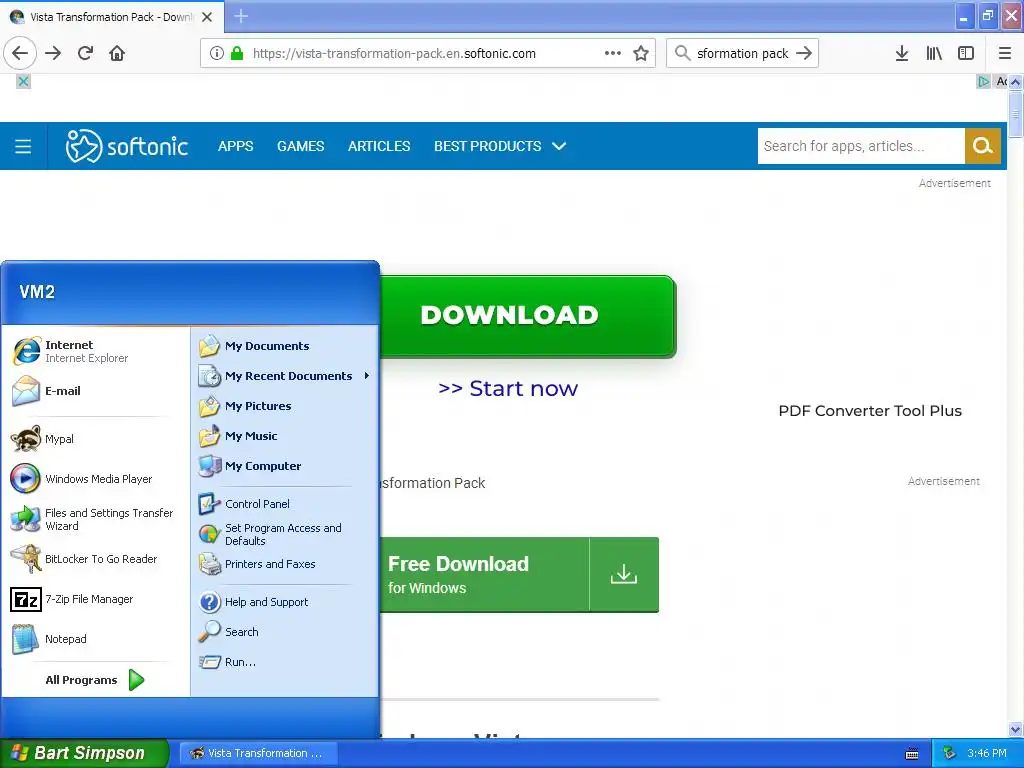Screen dimensions: 1024x768
Task: Toggle the sidebar view icon
Action: pos(966,54)
